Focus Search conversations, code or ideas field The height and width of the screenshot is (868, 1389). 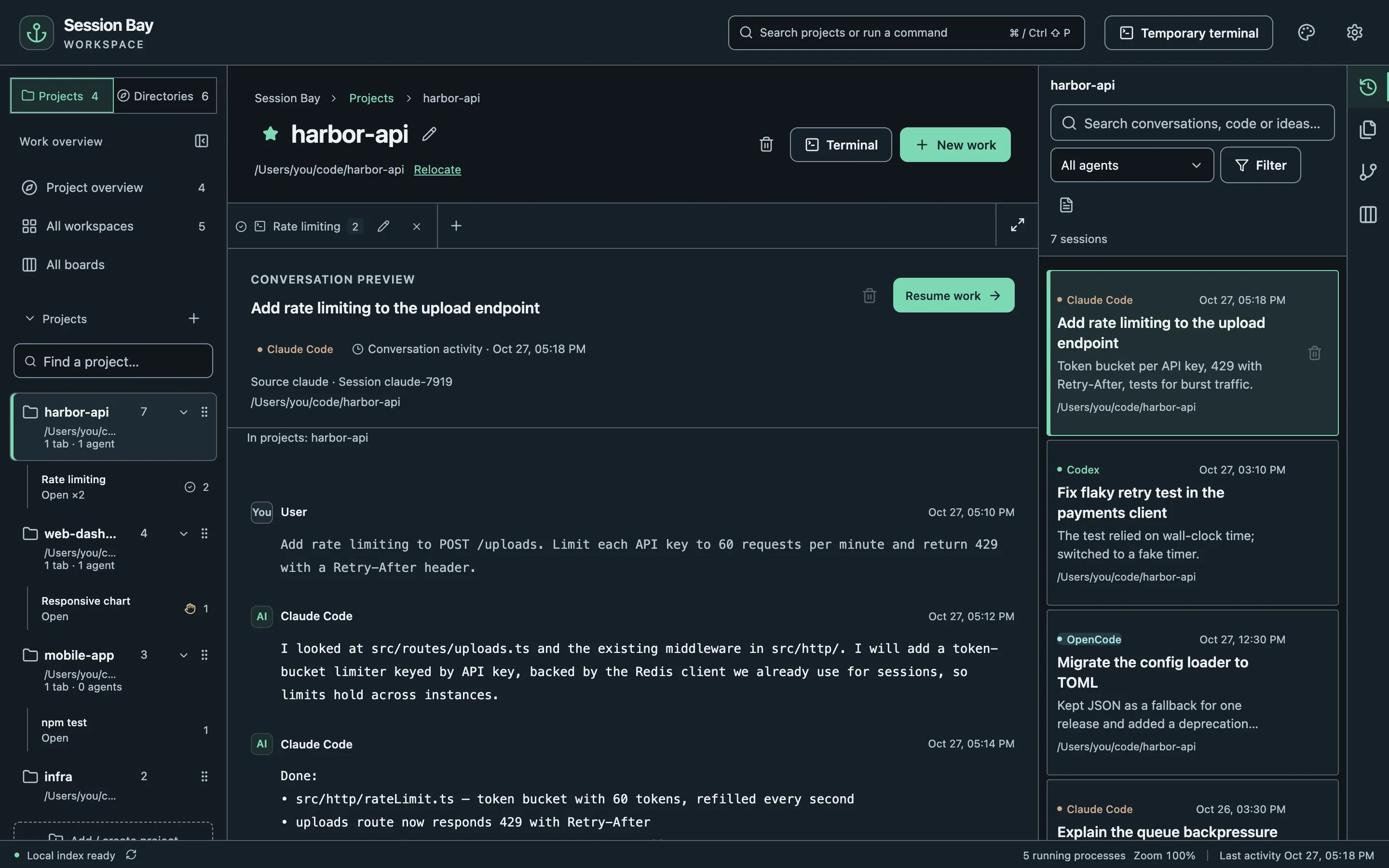1192,123
